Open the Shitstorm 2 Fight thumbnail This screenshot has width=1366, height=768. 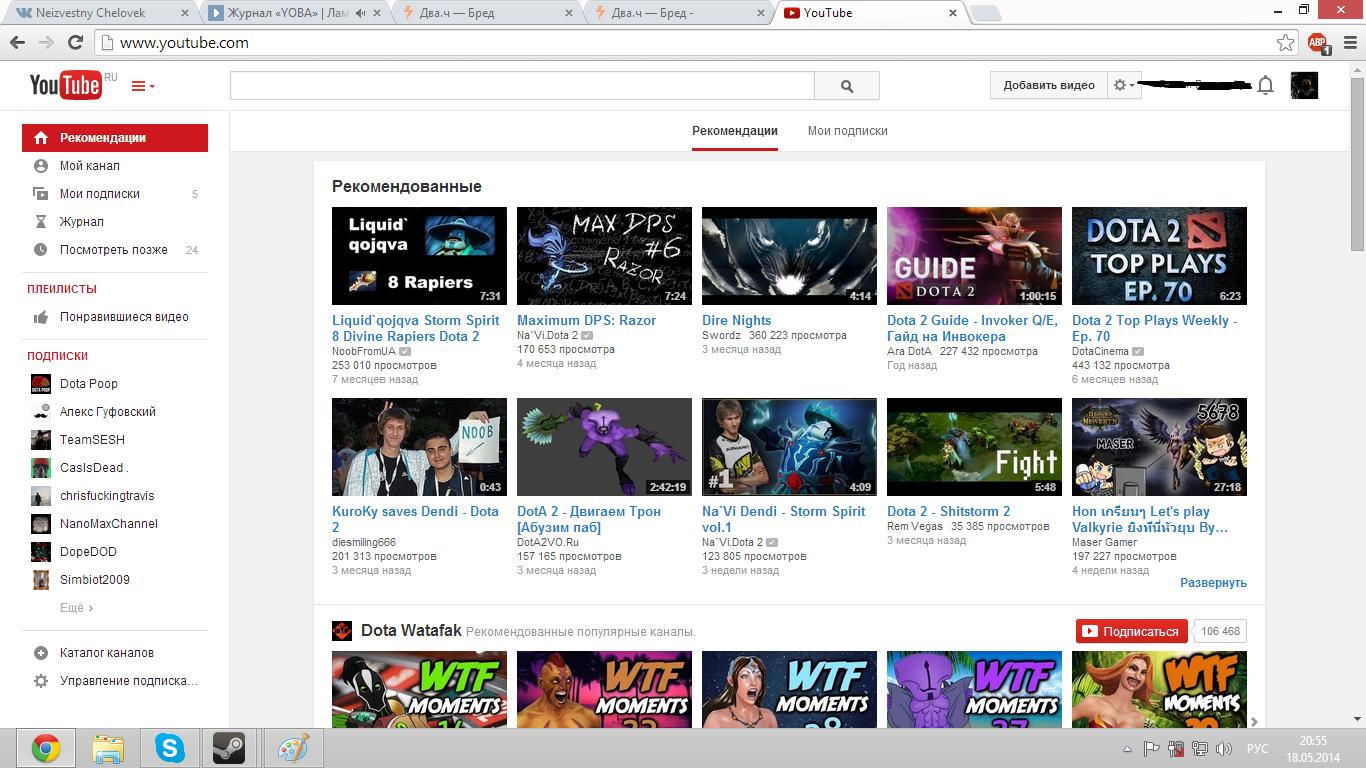coord(974,447)
